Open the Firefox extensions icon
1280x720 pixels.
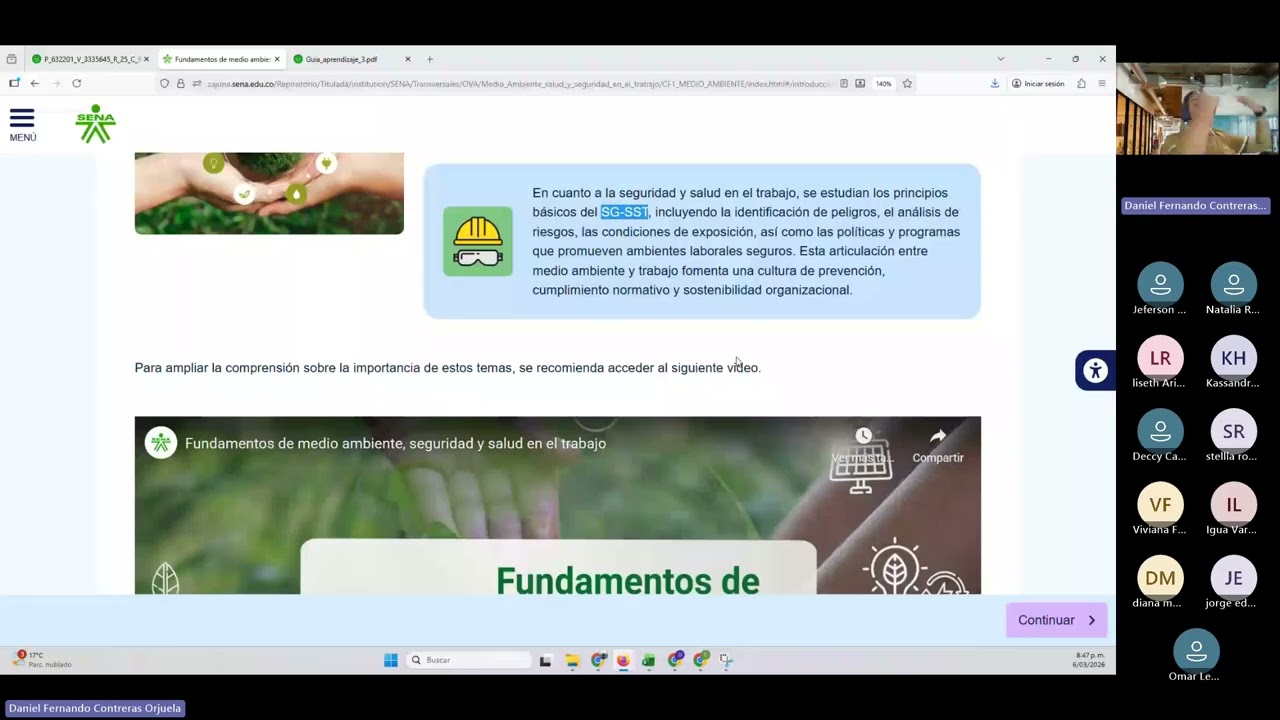(1081, 84)
